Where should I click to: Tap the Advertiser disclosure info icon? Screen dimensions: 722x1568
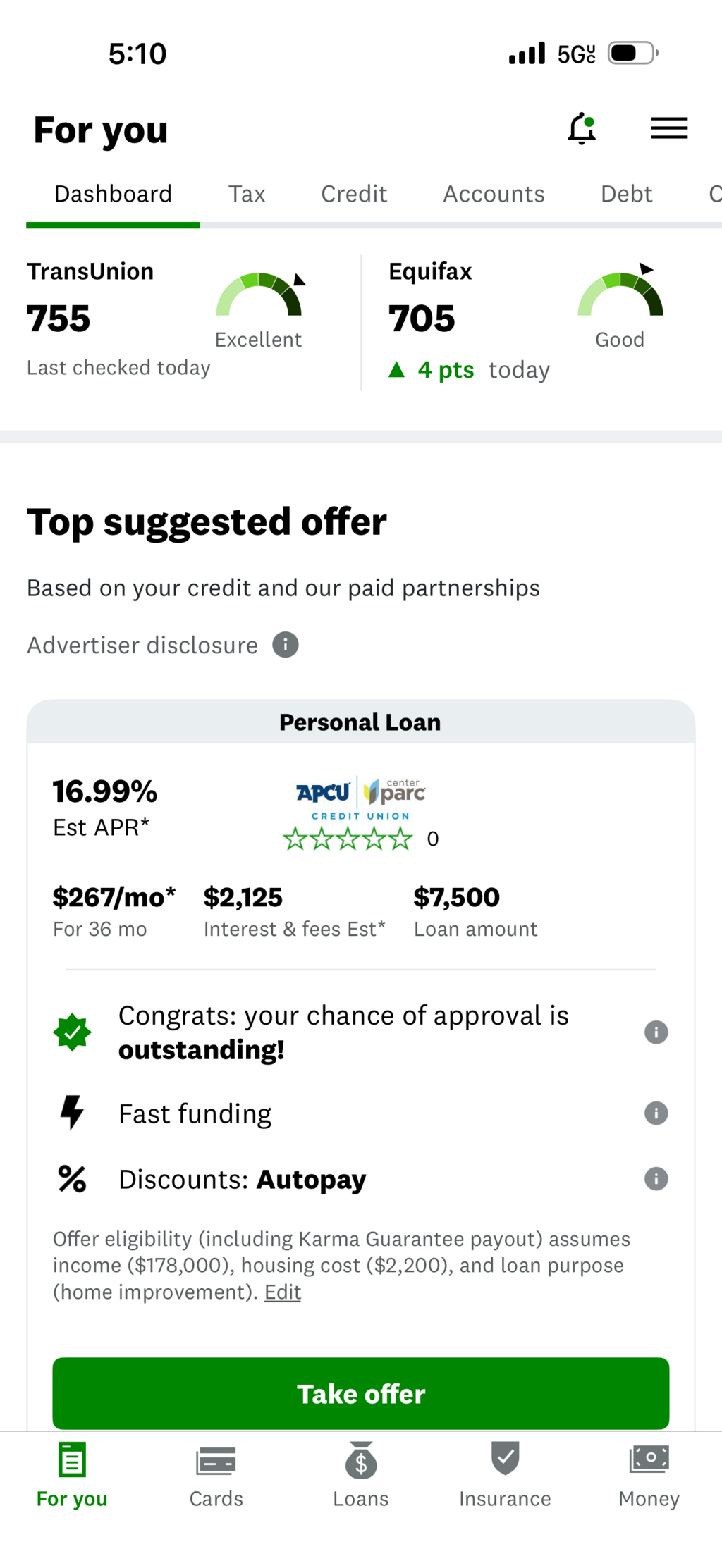pos(286,645)
